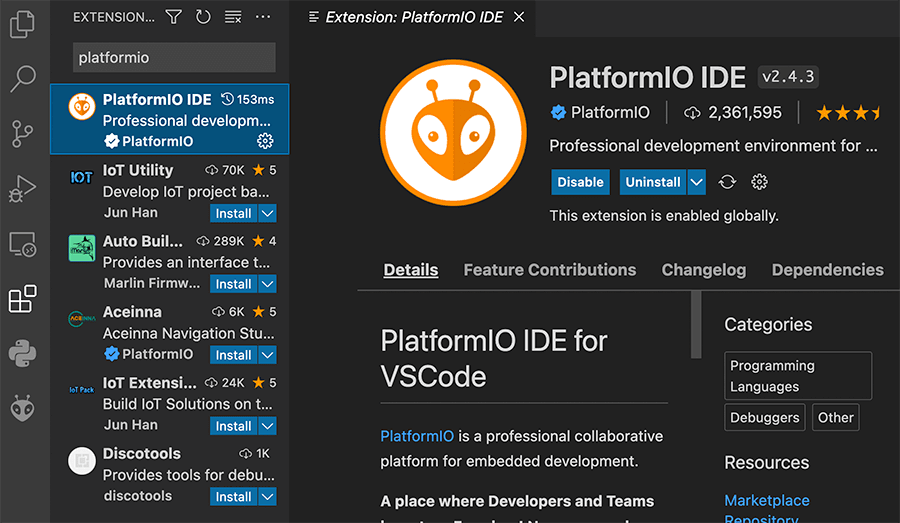Refresh the extensions list
This screenshot has height=523, width=900.
pos(203,17)
